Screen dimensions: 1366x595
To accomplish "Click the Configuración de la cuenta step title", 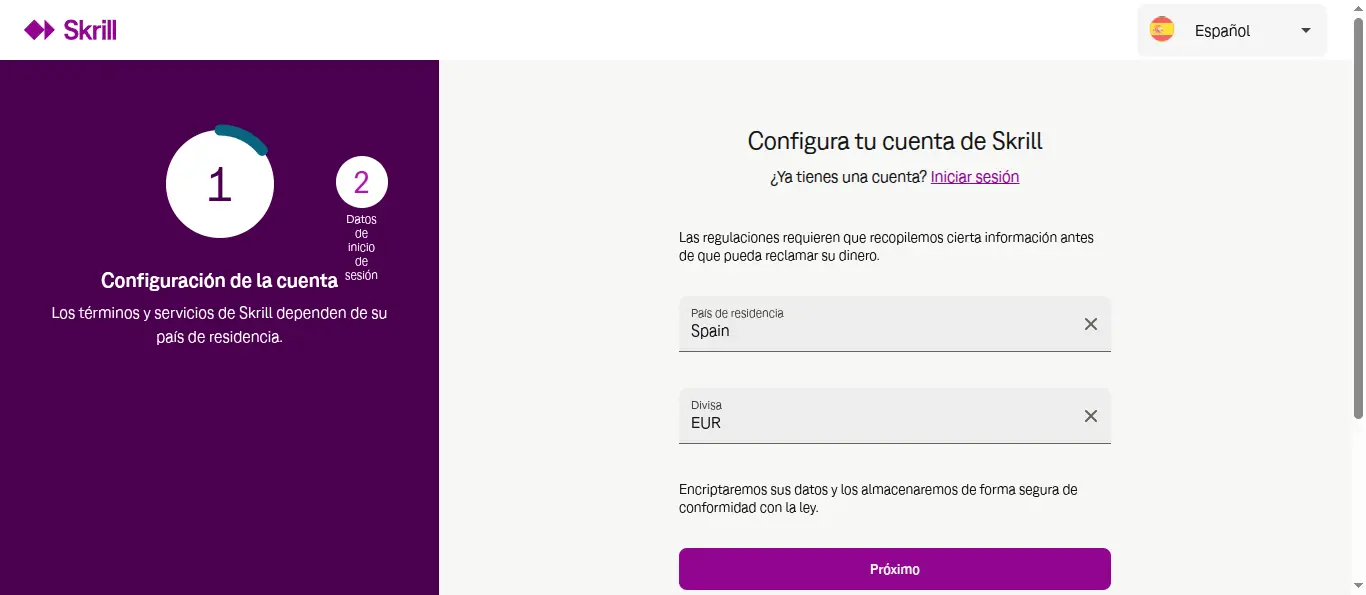I will click(219, 281).
